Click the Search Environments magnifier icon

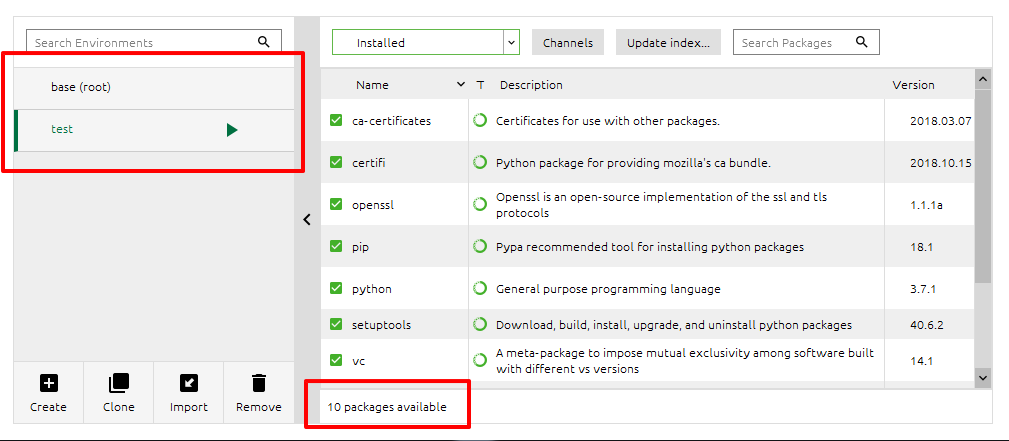point(264,42)
